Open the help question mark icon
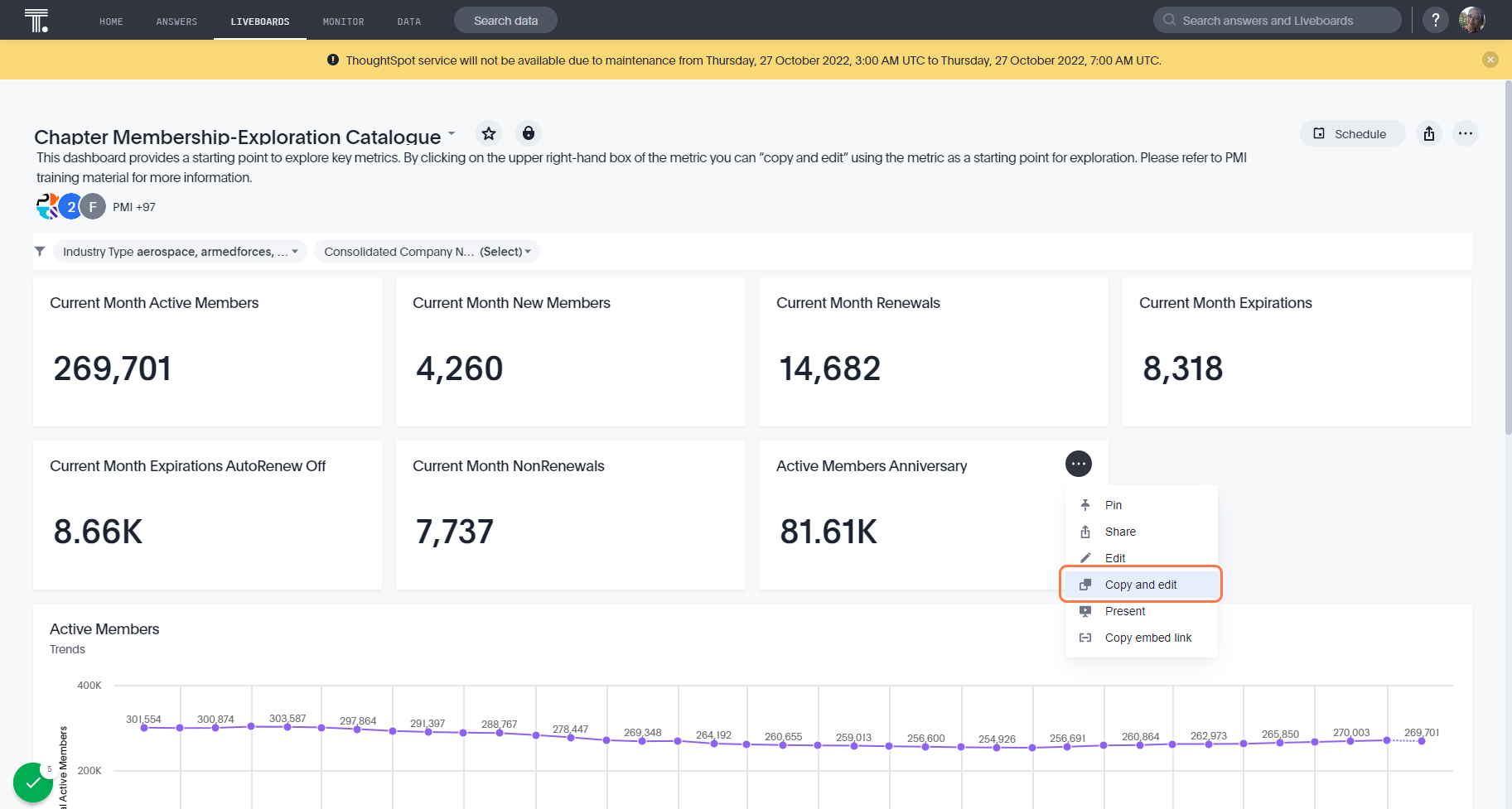Viewport: 1512px width, 809px height. tap(1436, 20)
